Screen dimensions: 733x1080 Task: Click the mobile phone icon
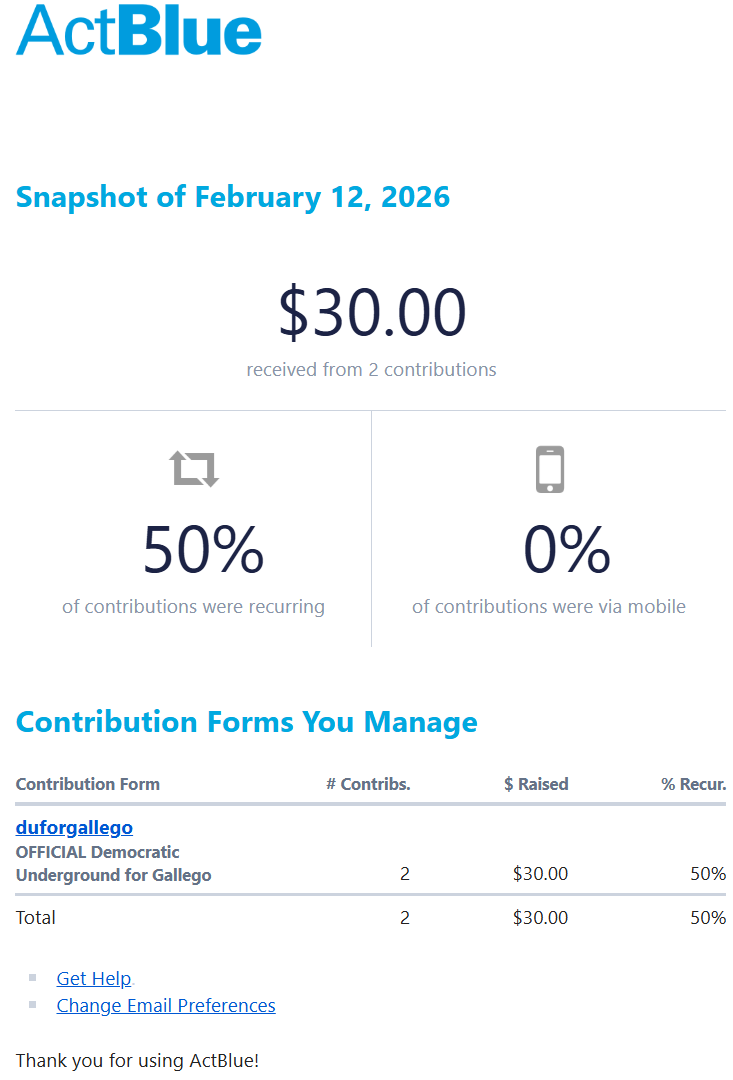pos(549,469)
